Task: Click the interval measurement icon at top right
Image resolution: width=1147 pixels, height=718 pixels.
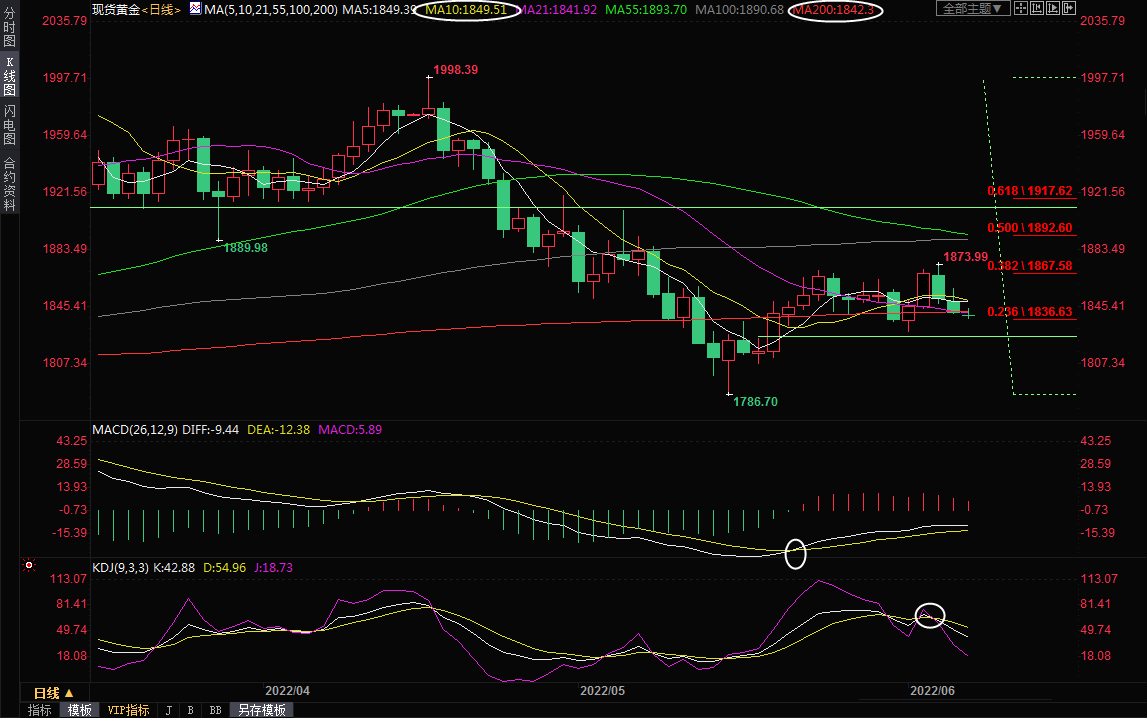Action: point(1037,8)
